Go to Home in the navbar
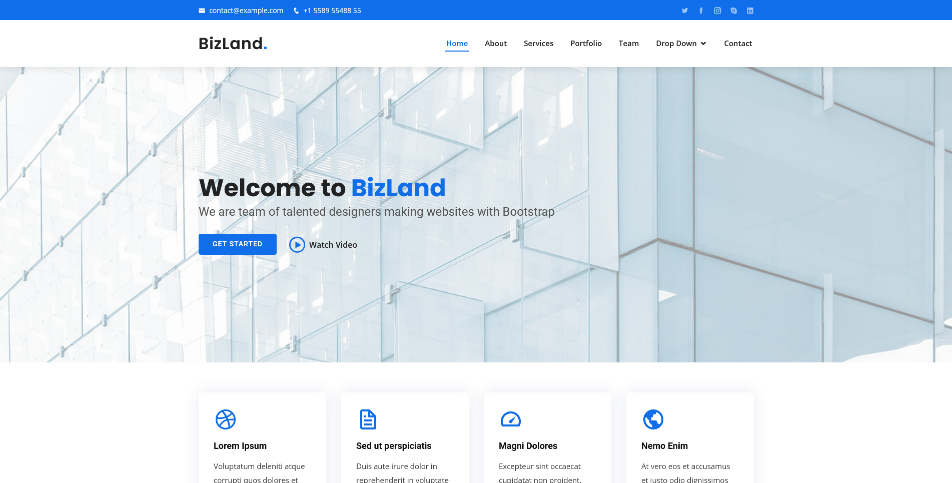 point(457,44)
